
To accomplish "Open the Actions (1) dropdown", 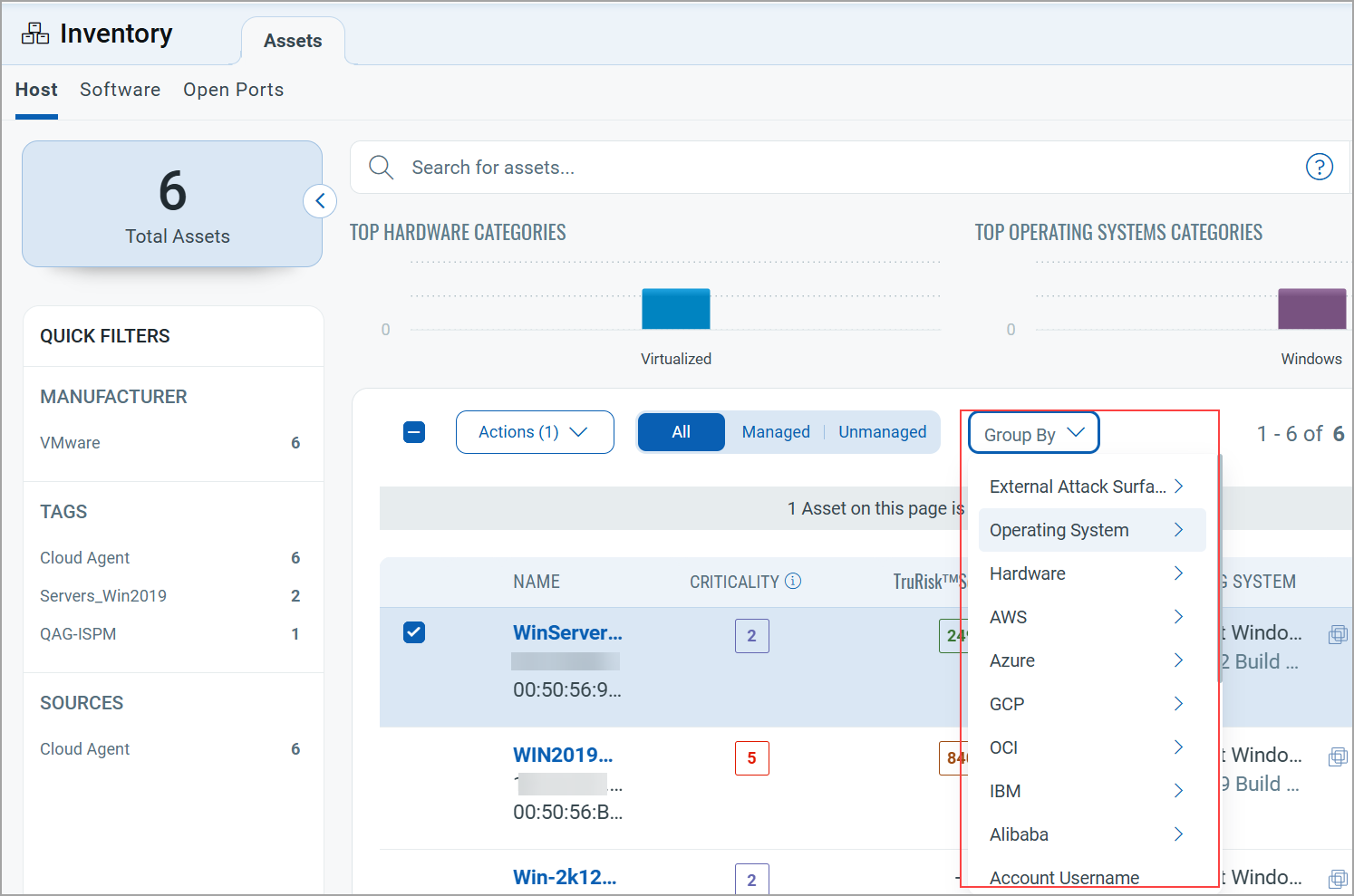I will click(534, 432).
